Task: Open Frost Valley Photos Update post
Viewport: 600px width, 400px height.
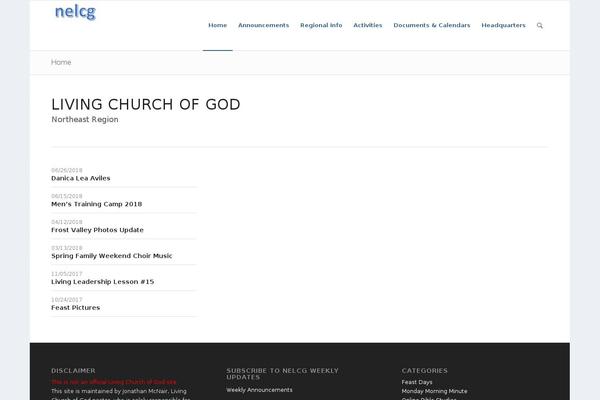Action: point(97,230)
